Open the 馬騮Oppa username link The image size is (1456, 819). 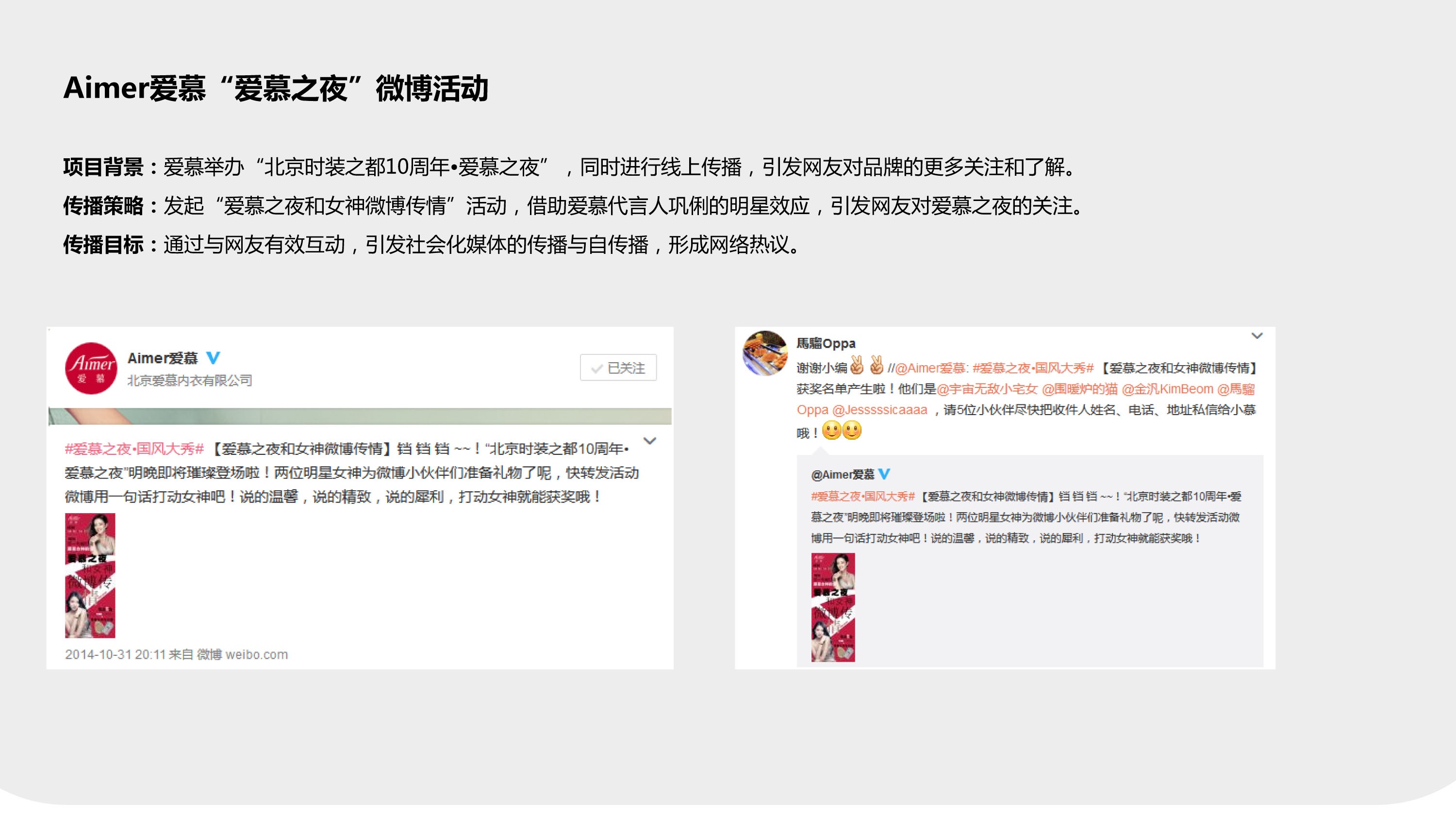[825, 343]
